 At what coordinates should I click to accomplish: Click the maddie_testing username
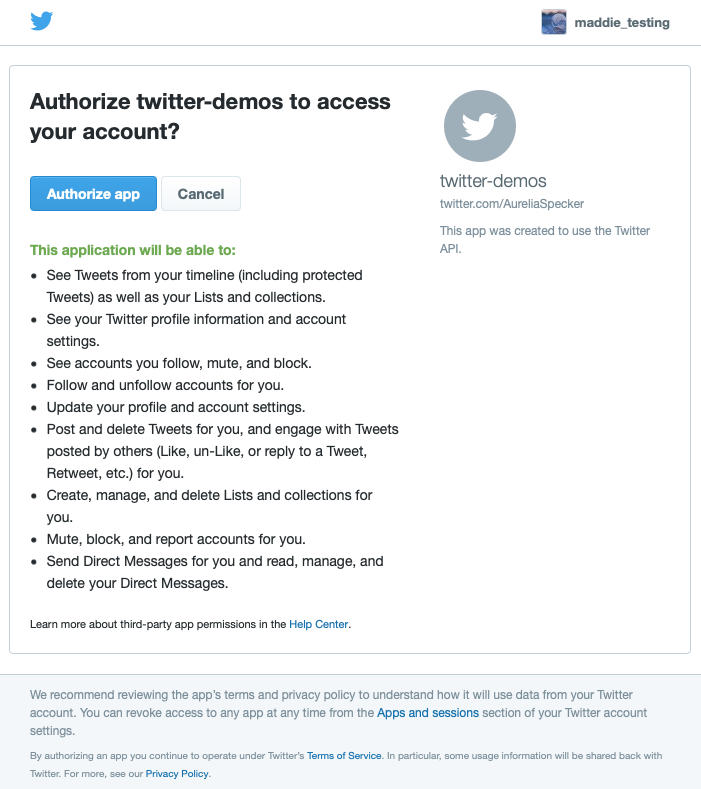tap(622, 22)
